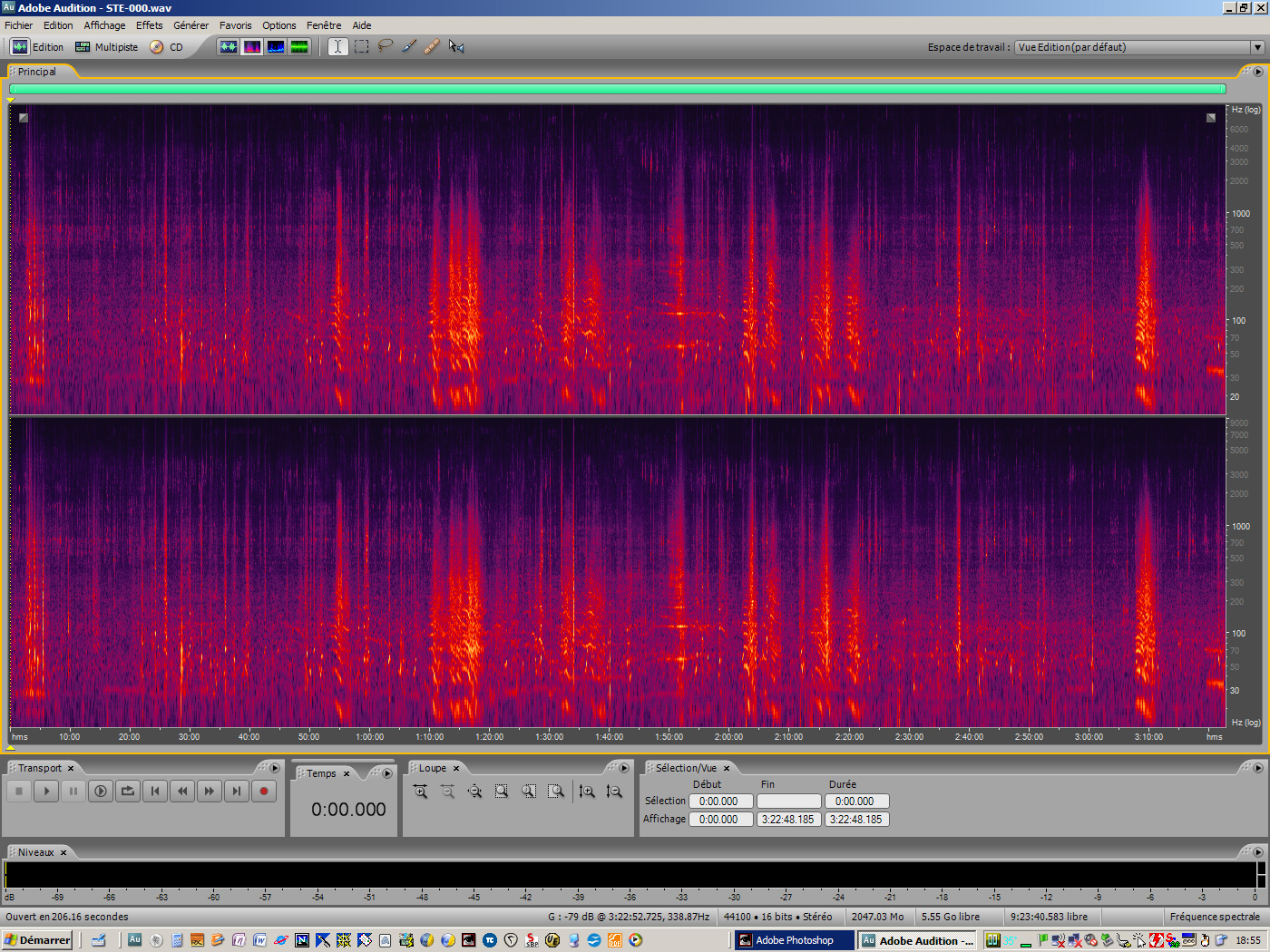Select the Time selection tool
The height and width of the screenshot is (952, 1270).
[337, 46]
